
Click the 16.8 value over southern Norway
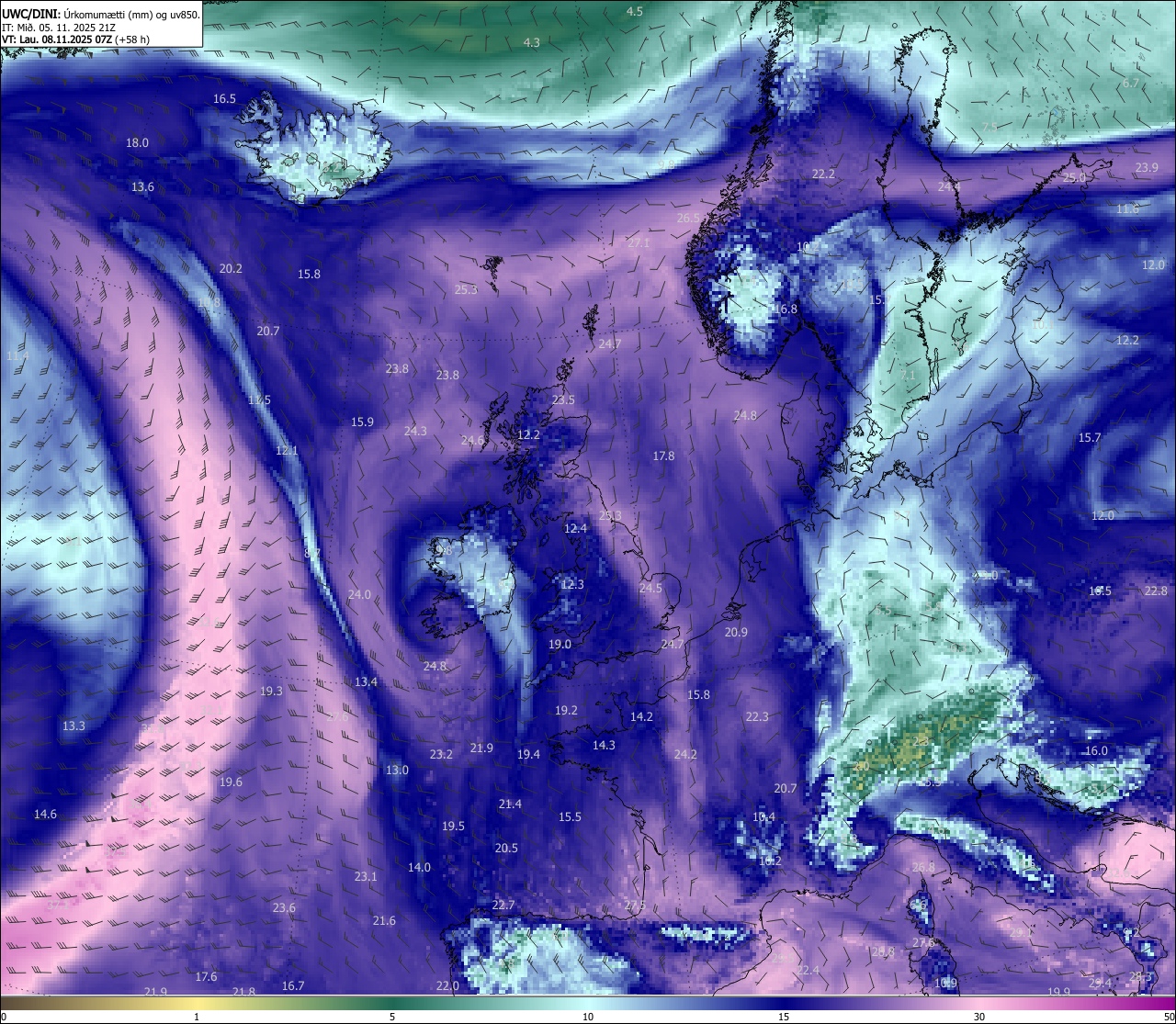(x=786, y=309)
